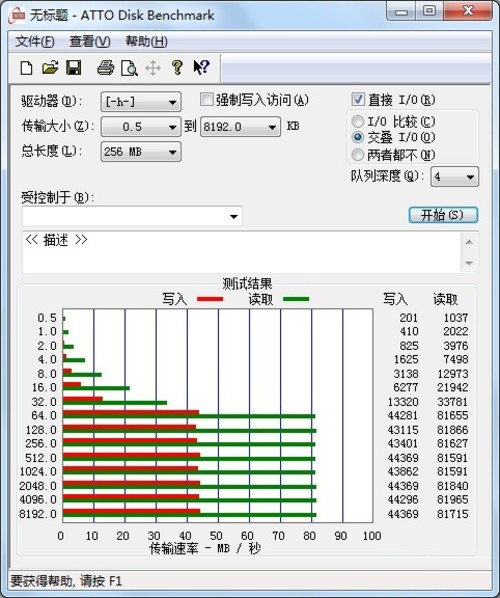Click the 8192.0 row green read bar
Image resolution: width=500 pixels, height=598 pixels.
pyautogui.click(x=190, y=515)
